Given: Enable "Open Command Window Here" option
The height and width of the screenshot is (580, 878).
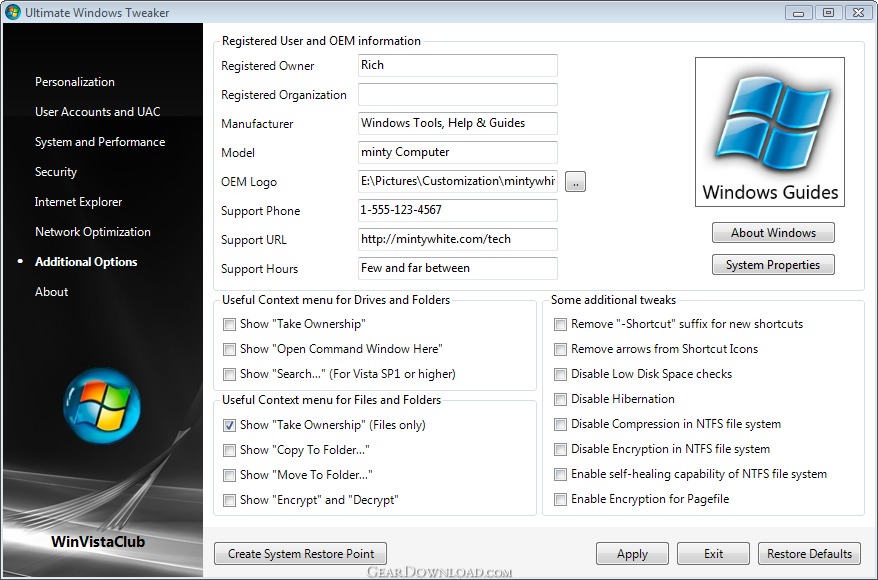Looking at the screenshot, I should click(x=229, y=349).
